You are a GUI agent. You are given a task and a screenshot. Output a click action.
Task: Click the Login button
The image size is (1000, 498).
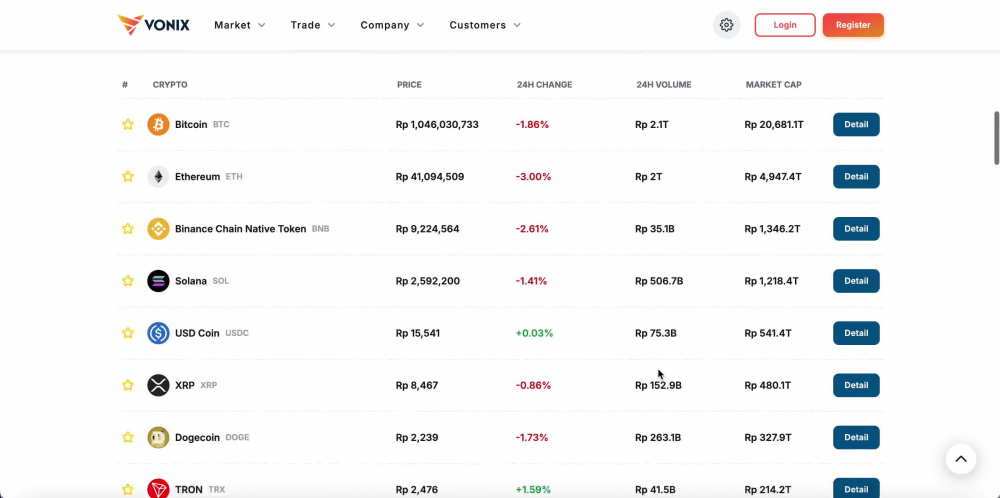click(785, 25)
